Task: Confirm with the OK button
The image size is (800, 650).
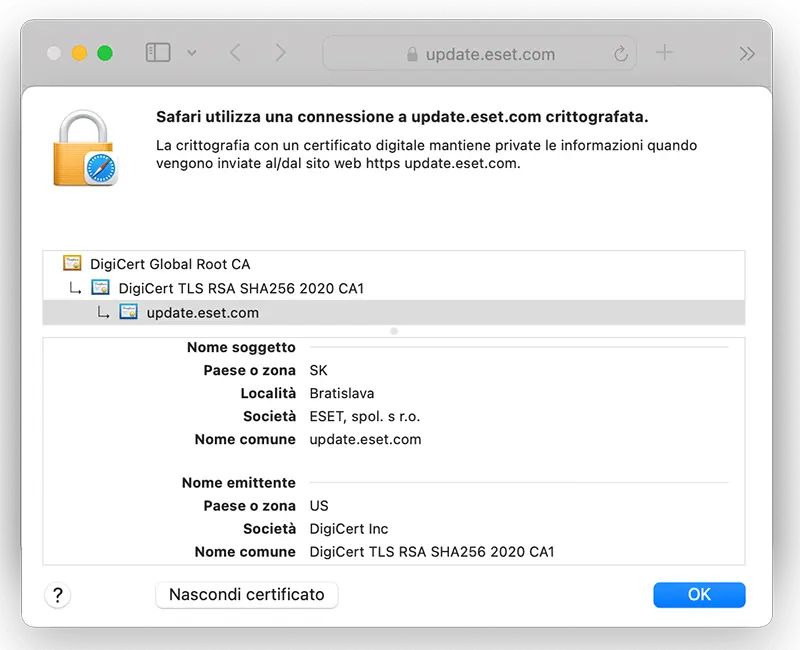Action: 699,595
